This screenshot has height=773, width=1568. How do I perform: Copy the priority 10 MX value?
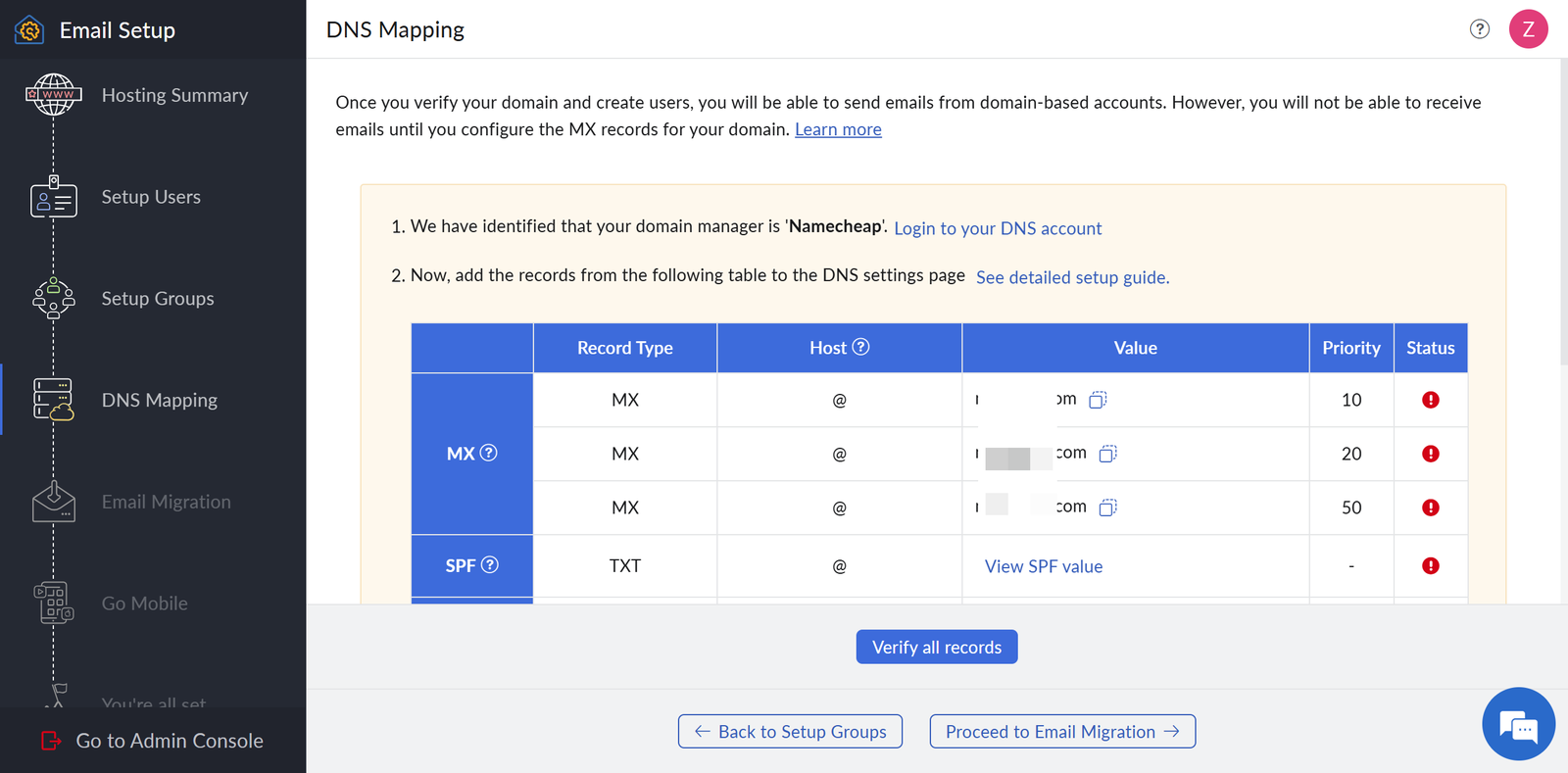(x=1099, y=400)
